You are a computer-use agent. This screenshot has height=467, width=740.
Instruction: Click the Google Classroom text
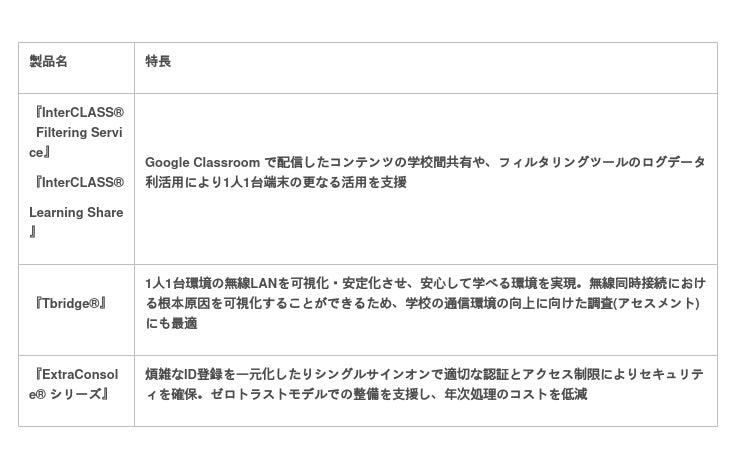[202, 162]
